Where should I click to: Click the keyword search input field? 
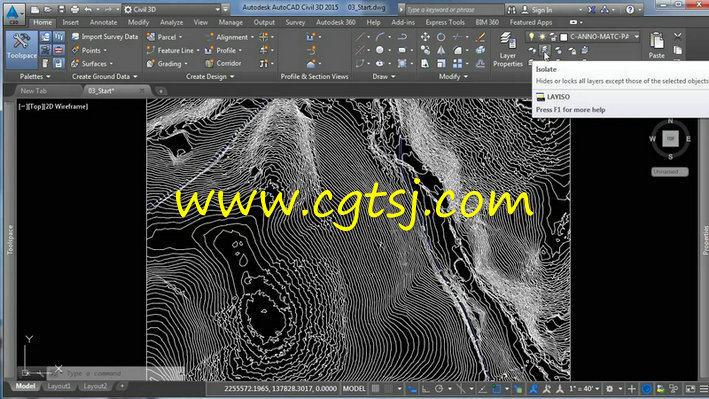click(454, 10)
